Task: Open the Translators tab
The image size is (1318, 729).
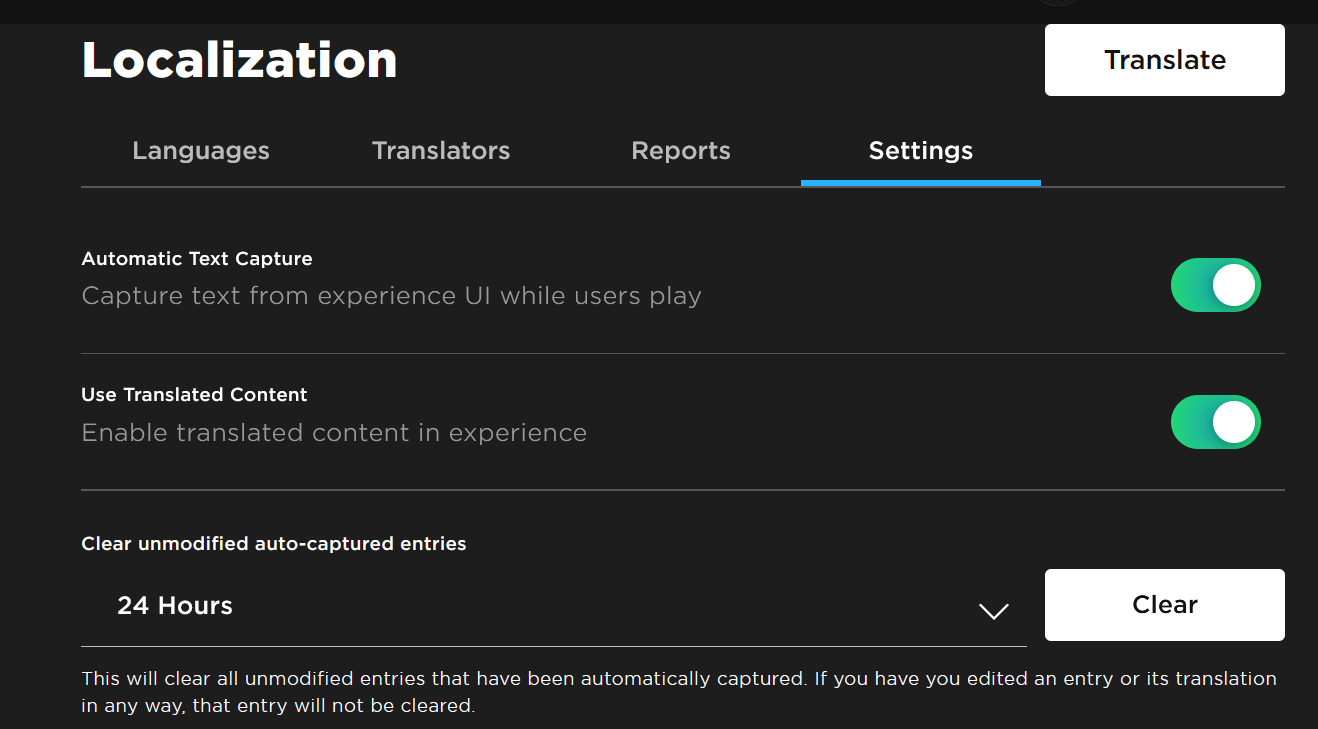Action: click(x=440, y=150)
